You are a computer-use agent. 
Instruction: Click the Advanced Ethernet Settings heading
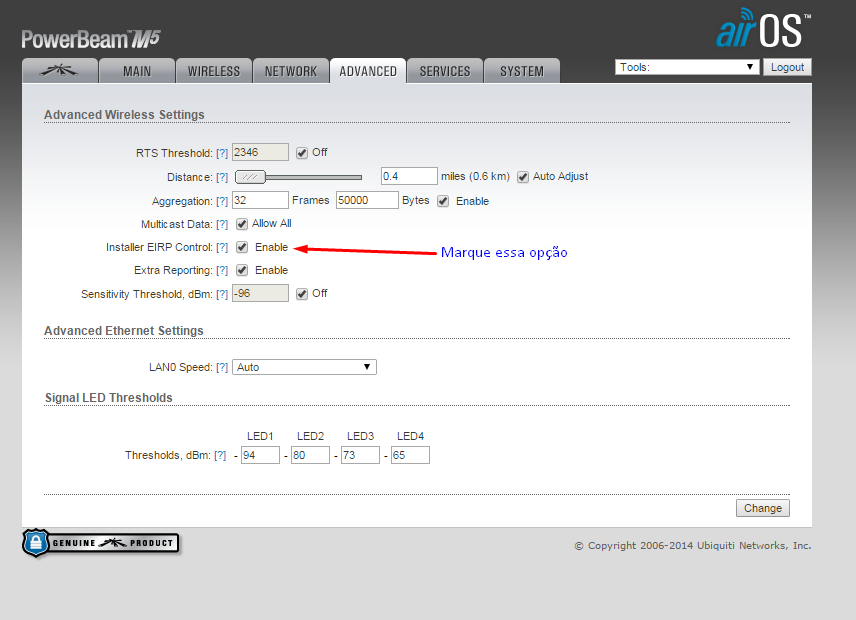(123, 331)
